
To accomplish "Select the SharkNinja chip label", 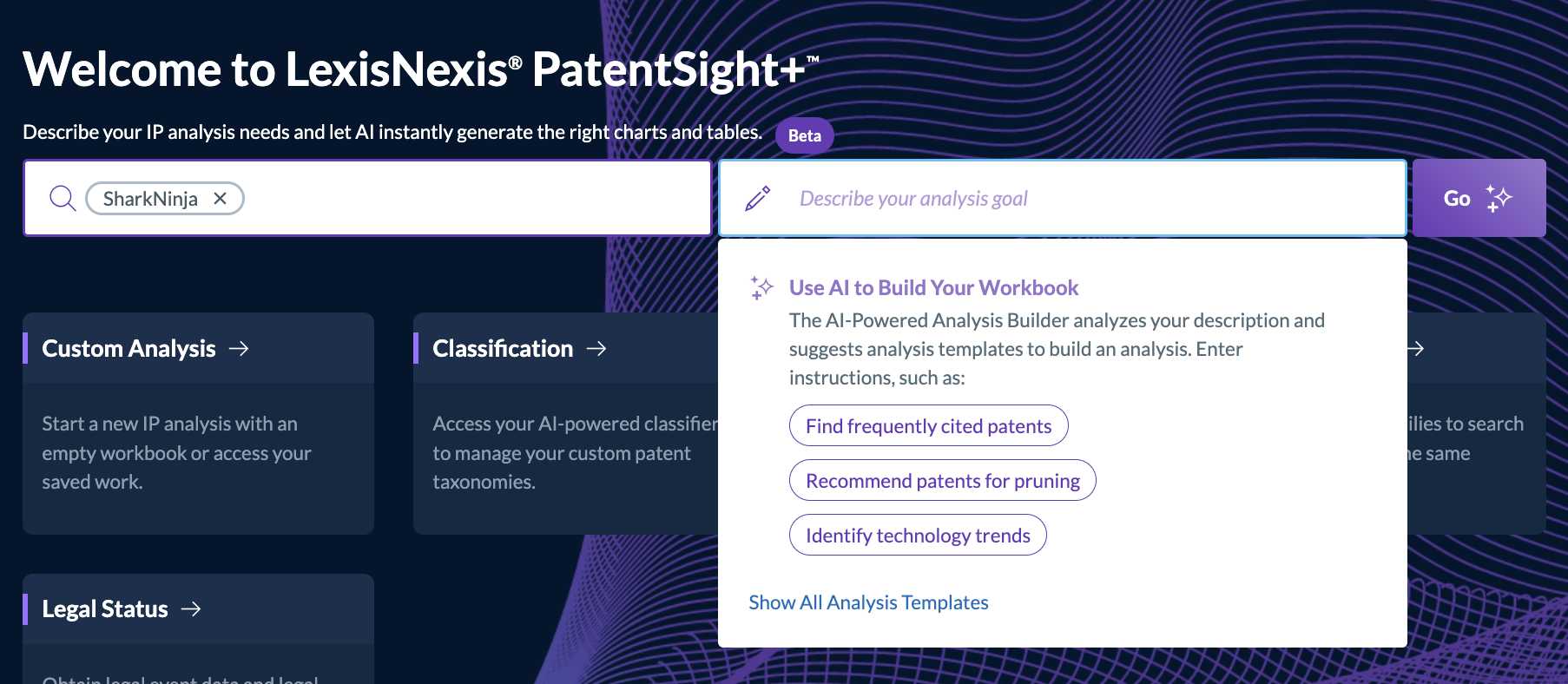I will point(150,199).
